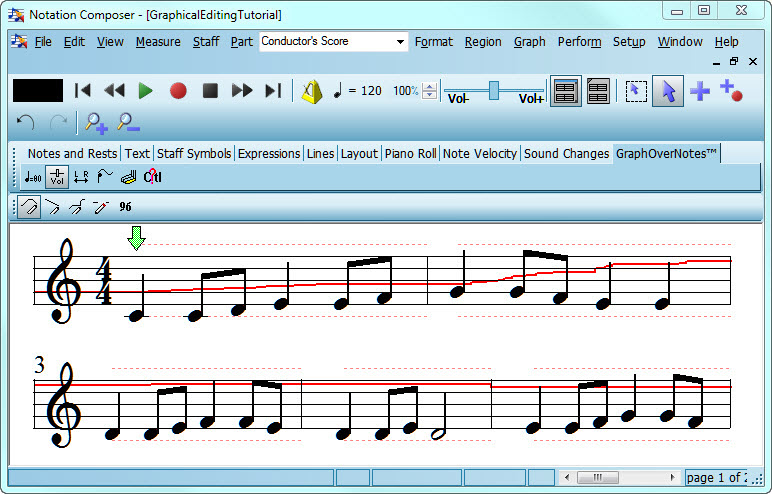Click the Zoom In magnifier icon
This screenshot has height=494, width=772.
pyautogui.click(x=96, y=123)
